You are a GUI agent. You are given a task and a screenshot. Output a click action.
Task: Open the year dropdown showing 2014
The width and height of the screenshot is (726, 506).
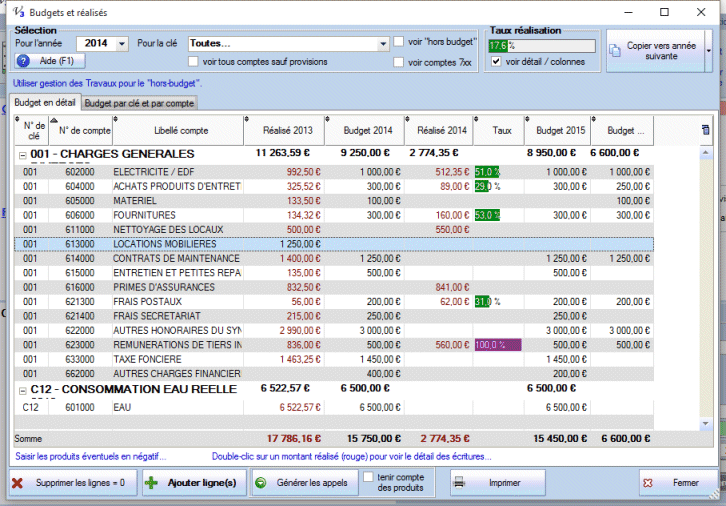pyautogui.click(x=122, y=44)
